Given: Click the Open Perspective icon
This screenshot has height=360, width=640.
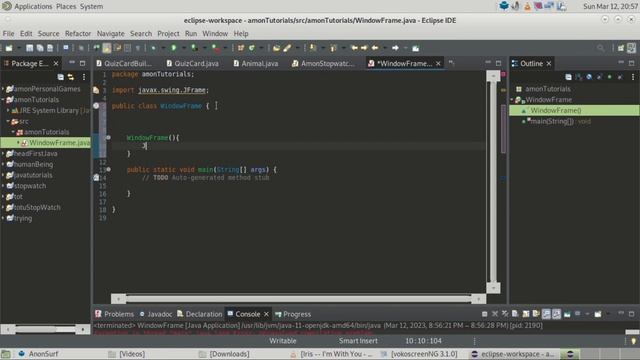Looking at the screenshot, I should coord(621,48).
